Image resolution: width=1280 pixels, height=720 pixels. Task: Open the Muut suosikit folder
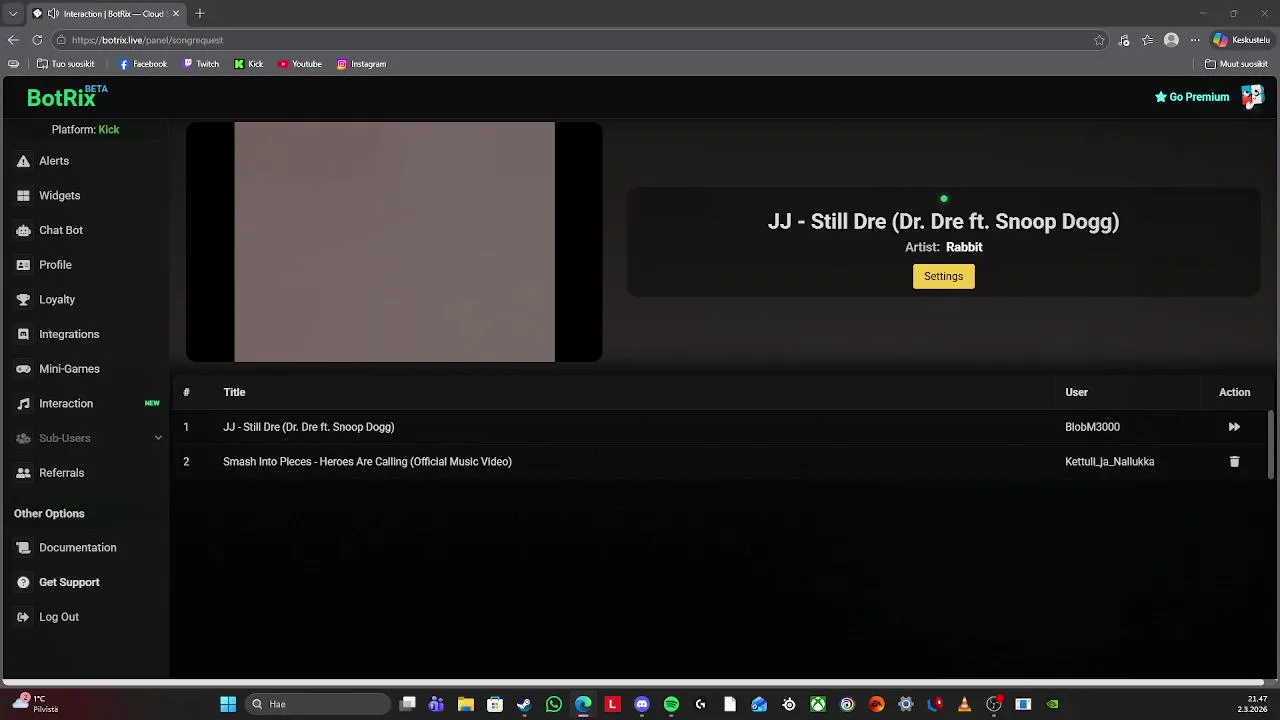[1237, 64]
